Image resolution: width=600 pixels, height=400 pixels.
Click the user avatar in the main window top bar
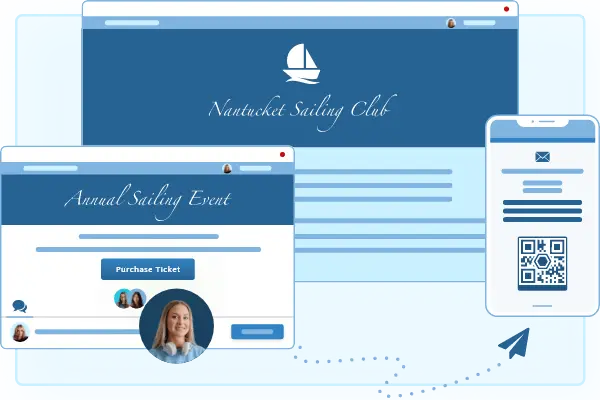tap(451, 22)
